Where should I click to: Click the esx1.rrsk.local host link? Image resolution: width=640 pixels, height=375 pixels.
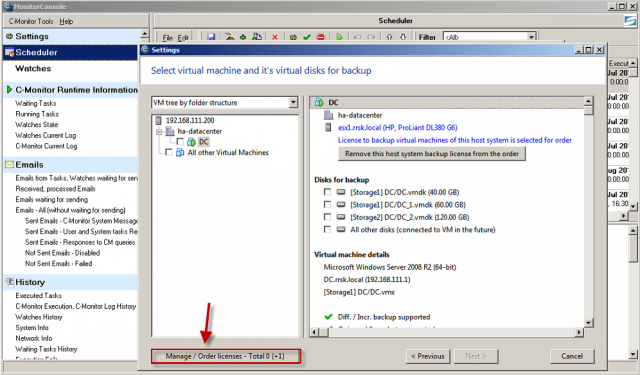[397, 128]
